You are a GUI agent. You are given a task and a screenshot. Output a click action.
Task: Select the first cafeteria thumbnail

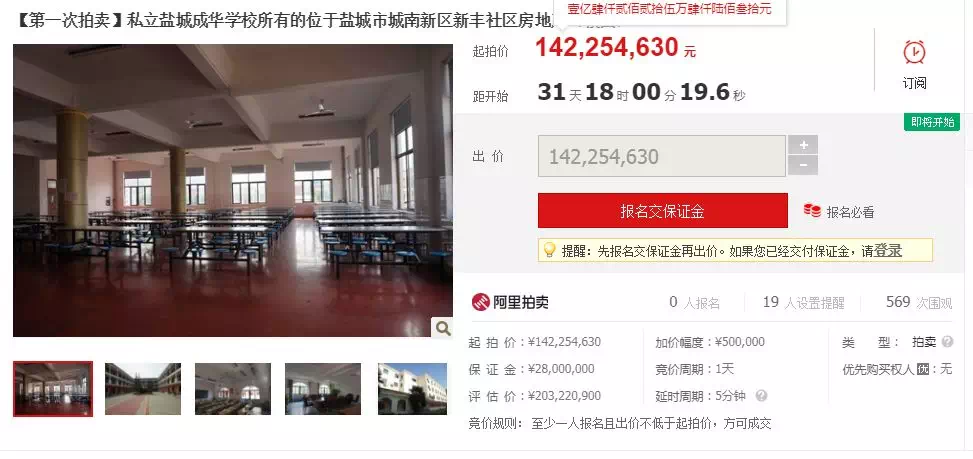click(x=53, y=389)
